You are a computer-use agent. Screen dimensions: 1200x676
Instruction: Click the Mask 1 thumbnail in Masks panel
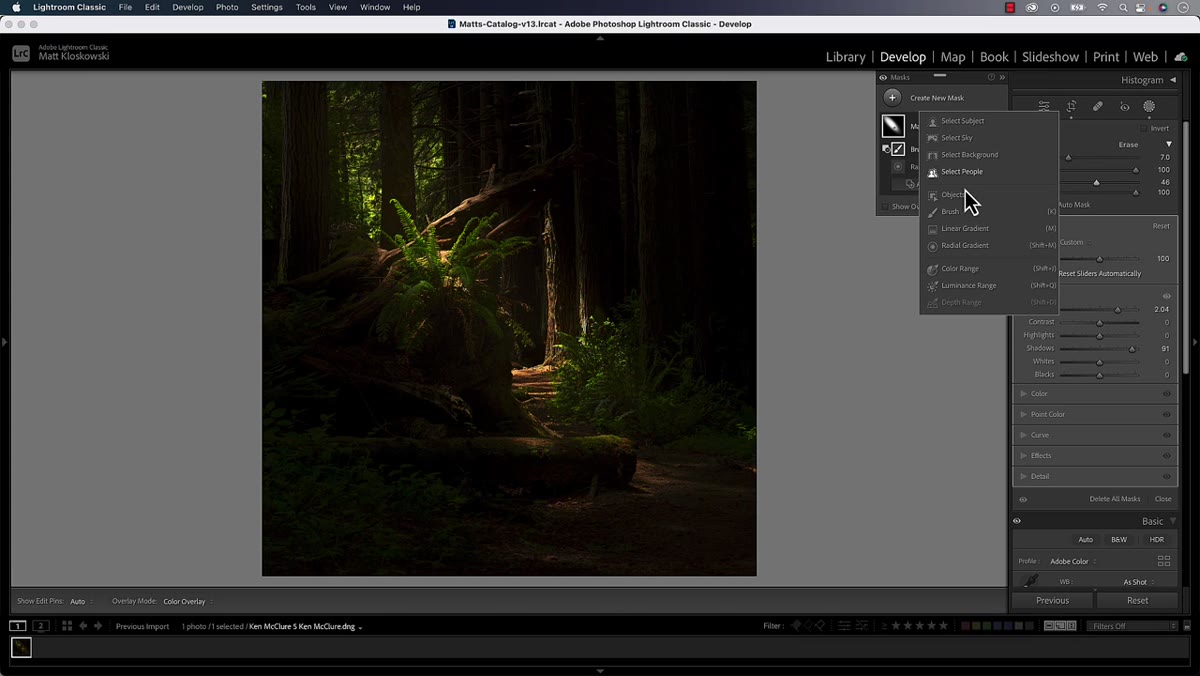(x=893, y=126)
